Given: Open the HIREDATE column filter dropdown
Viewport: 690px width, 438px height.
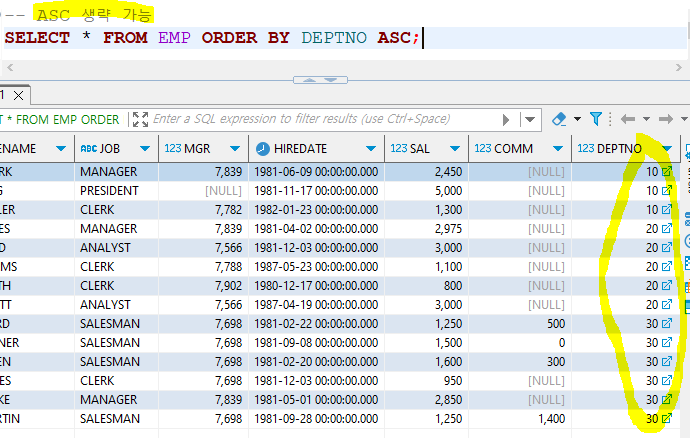Looking at the screenshot, I should coord(371,149).
